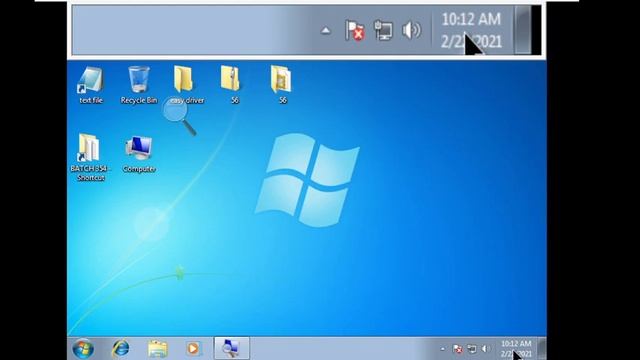Select the 'text file' shortcut on desktop
The image size is (640, 360).
click(91, 85)
